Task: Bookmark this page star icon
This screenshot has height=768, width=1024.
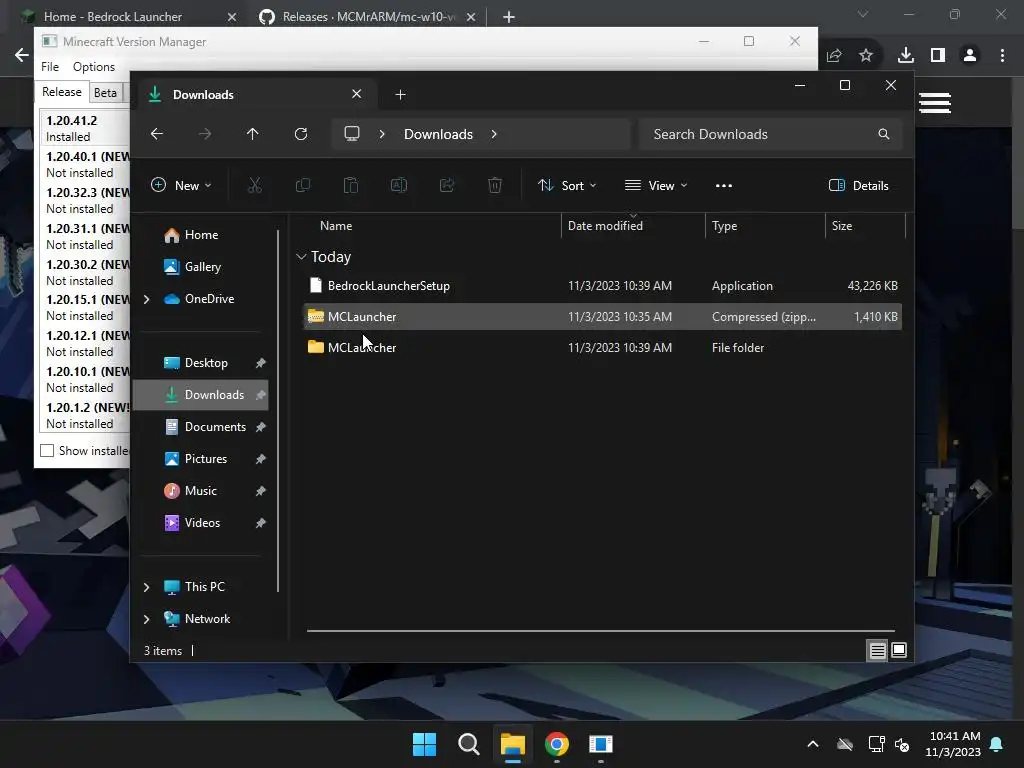Action: 866,56
